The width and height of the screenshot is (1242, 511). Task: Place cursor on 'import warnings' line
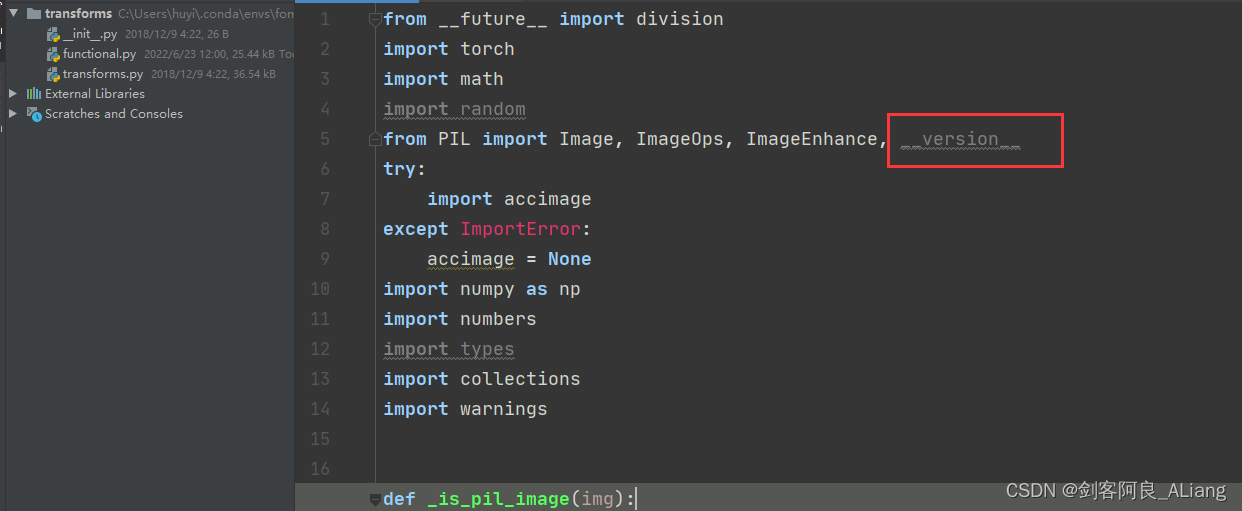click(465, 409)
